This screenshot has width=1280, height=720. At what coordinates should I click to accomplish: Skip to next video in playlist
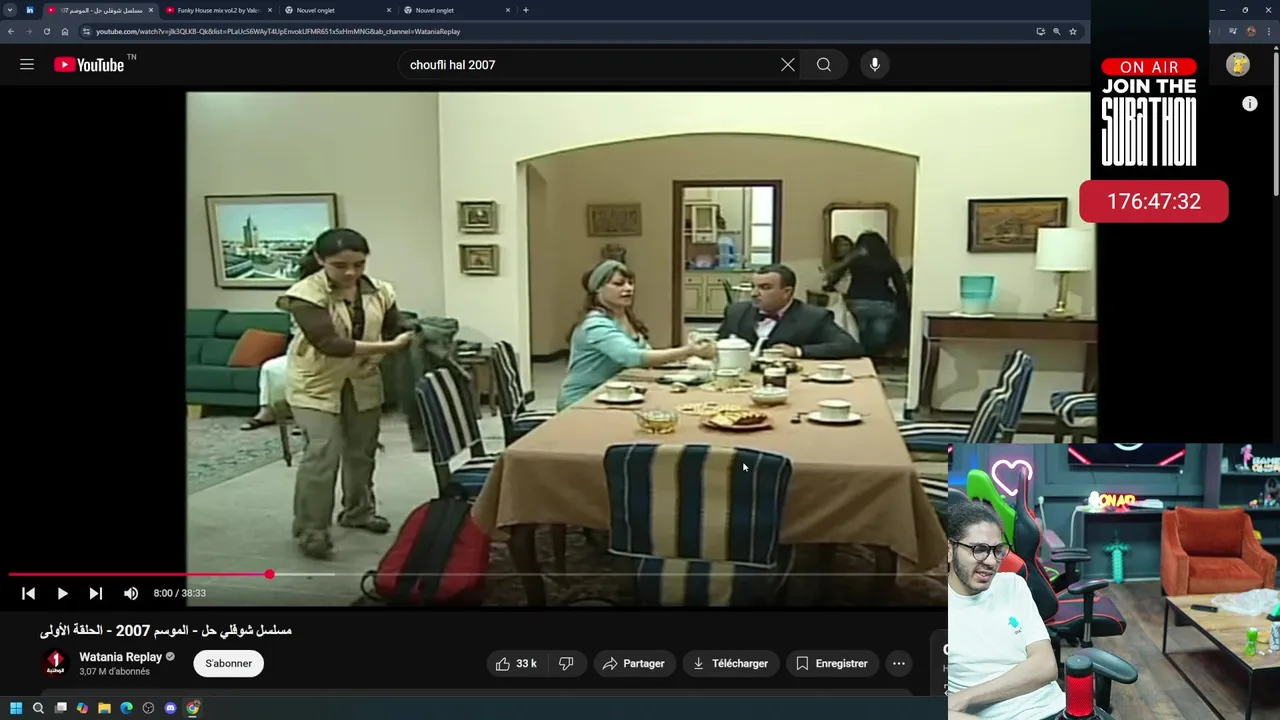96,593
